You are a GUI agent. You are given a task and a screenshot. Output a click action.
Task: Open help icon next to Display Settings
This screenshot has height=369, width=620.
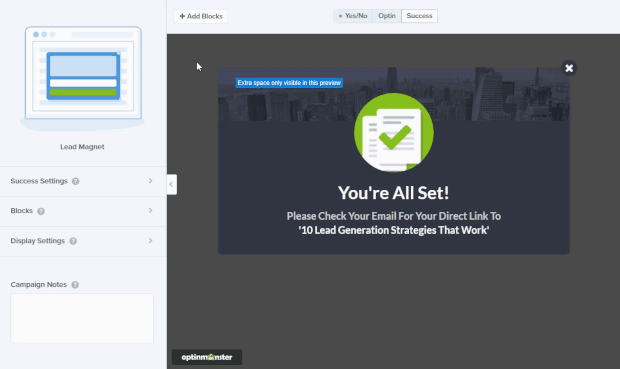coord(73,241)
